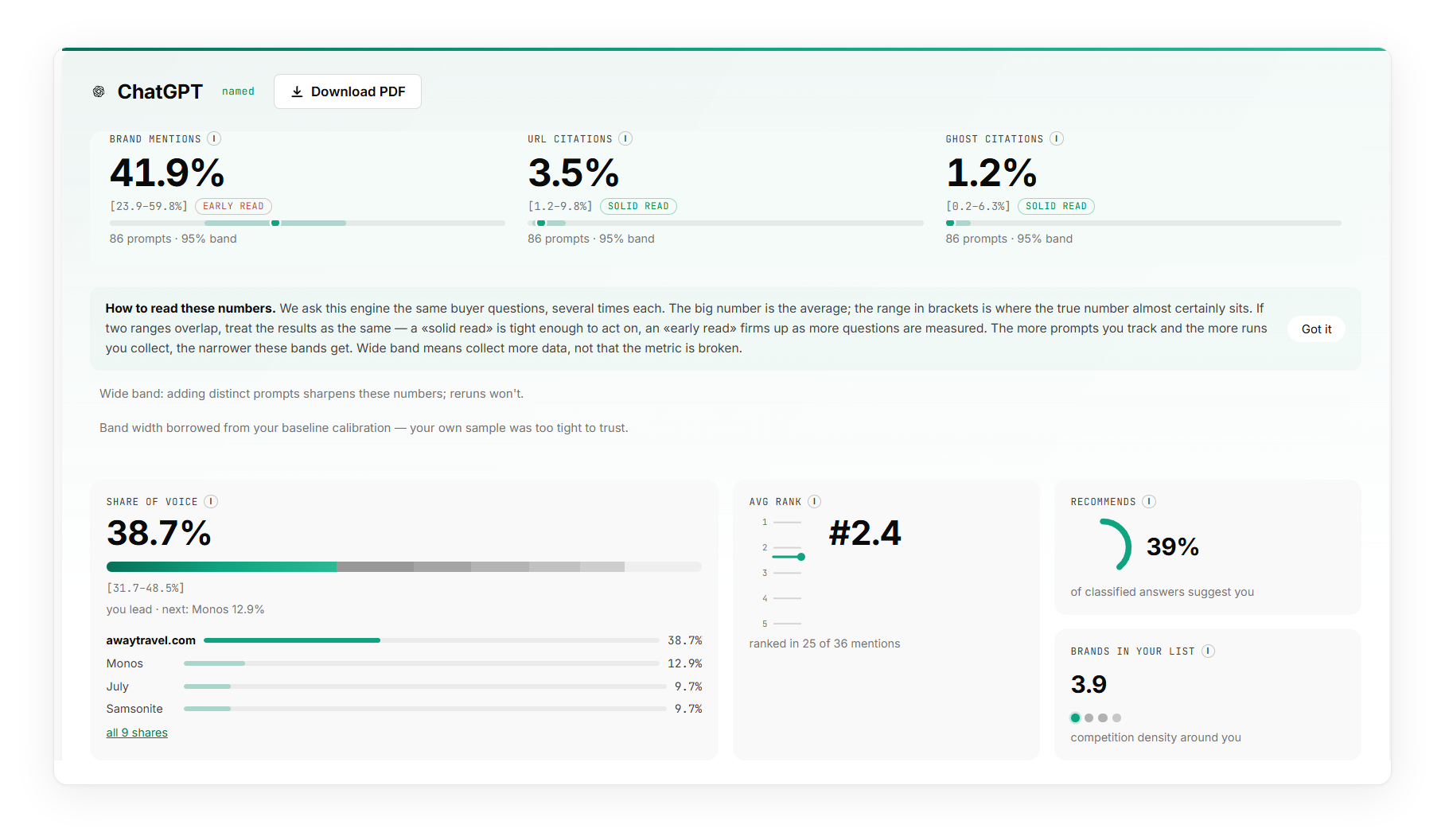Image resolution: width=1445 pixels, height=840 pixels.
Task: Click the 'How to read these numbers.' heading
Action: (x=190, y=309)
